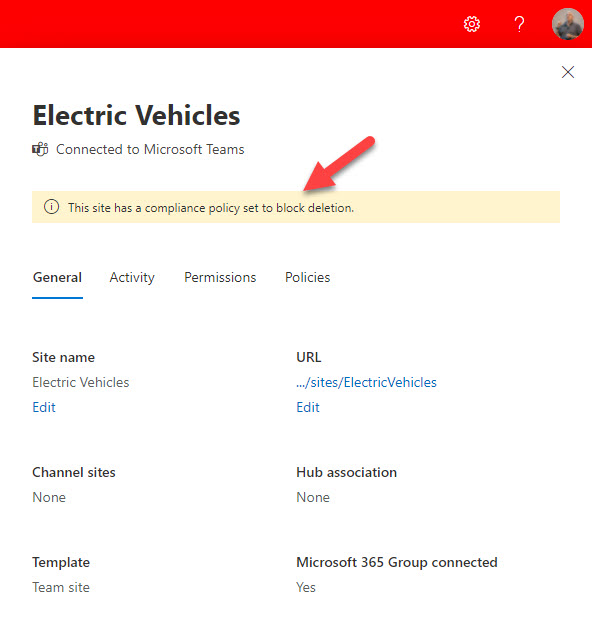
Task: Switch to the Activity tab
Action: 132,277
